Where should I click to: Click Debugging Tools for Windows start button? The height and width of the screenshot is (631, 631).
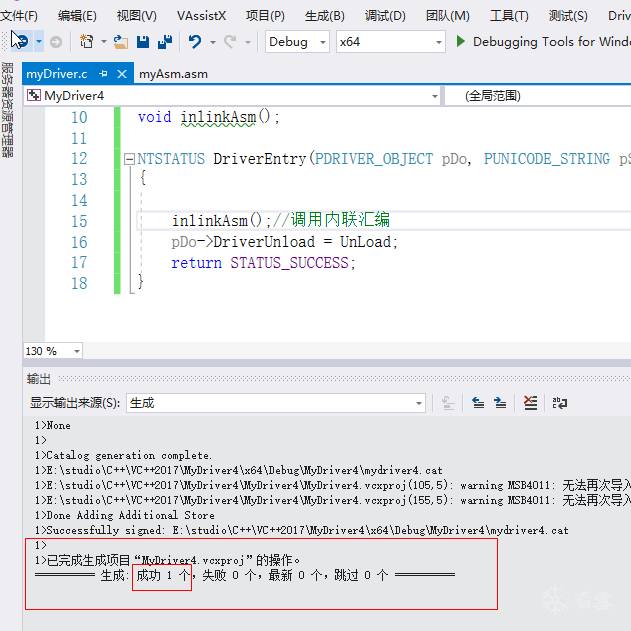pyautogui.click(x=543, y=42)
